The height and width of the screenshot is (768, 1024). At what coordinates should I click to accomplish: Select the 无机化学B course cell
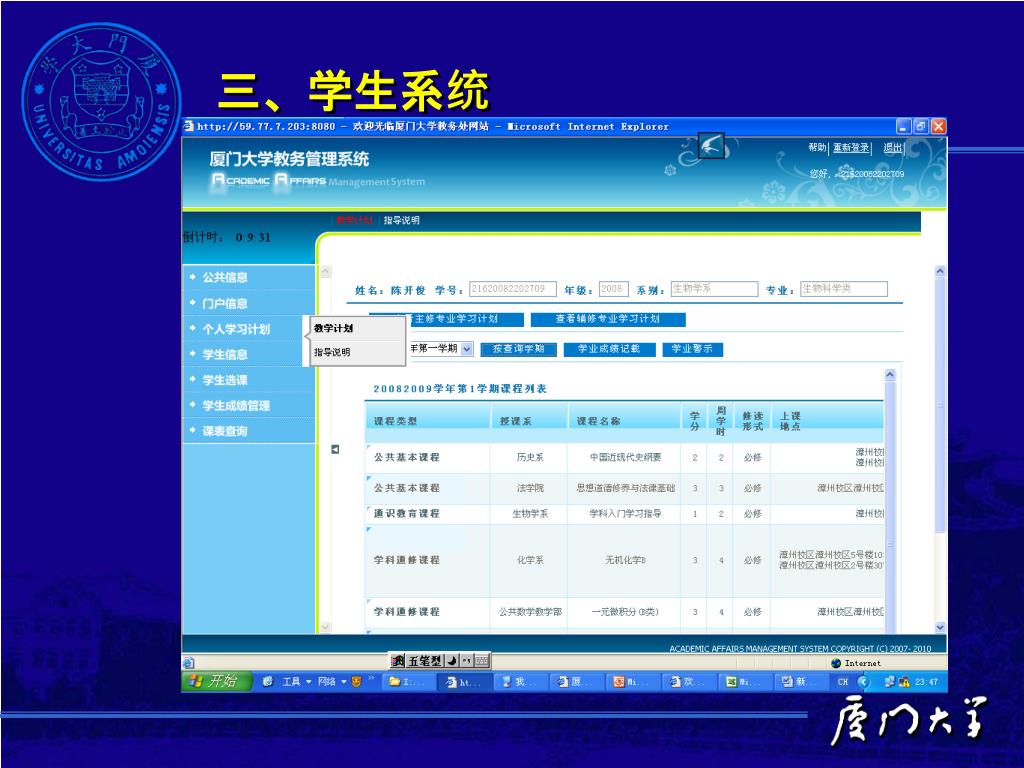point(625,560)
